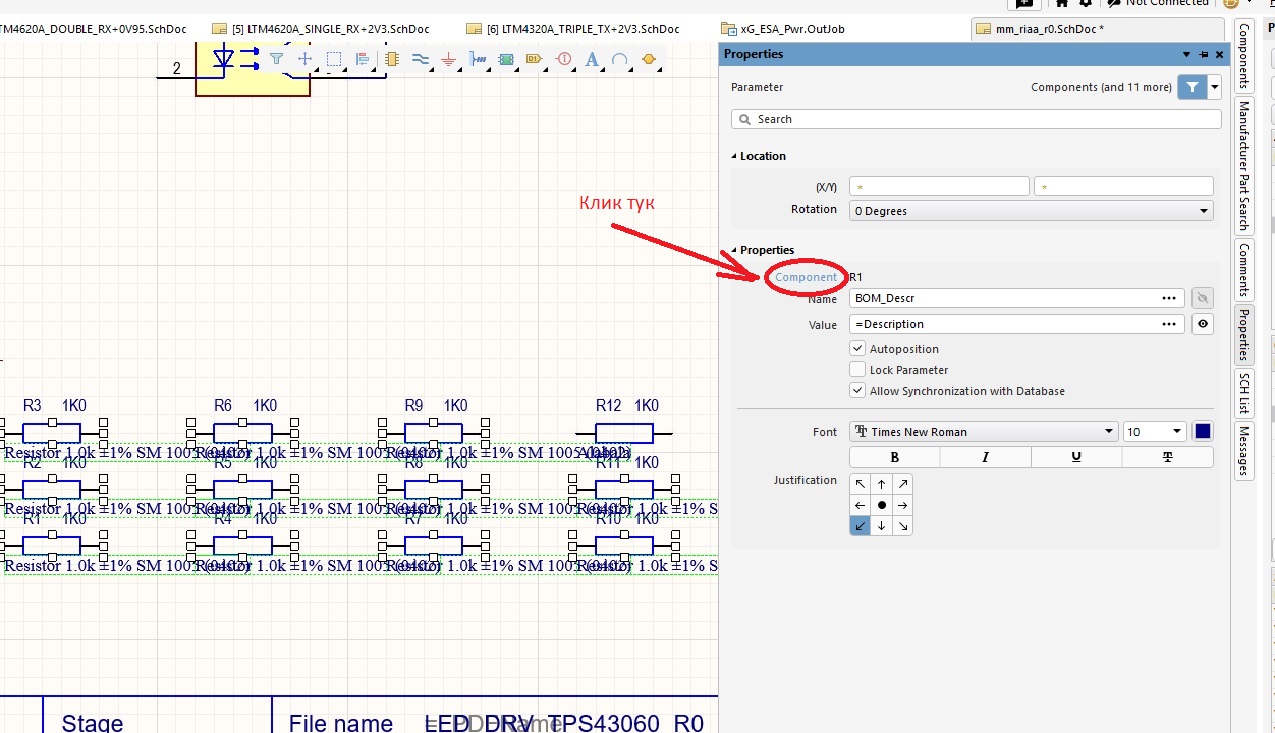
Task: Open the dark blue font color swatch
Action: (1203, 432)
